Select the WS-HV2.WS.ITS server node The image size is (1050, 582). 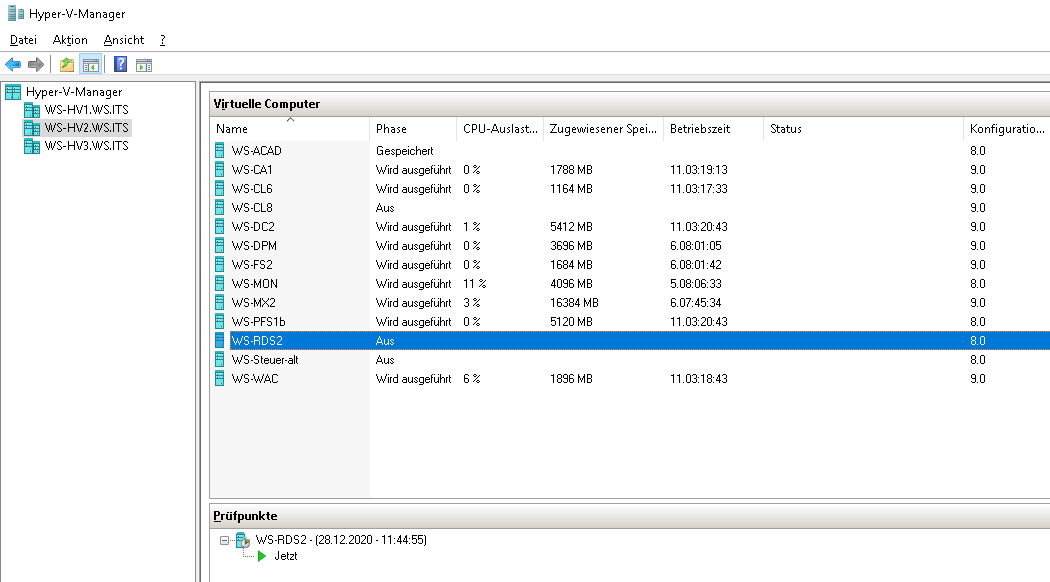tap(87, 128)
